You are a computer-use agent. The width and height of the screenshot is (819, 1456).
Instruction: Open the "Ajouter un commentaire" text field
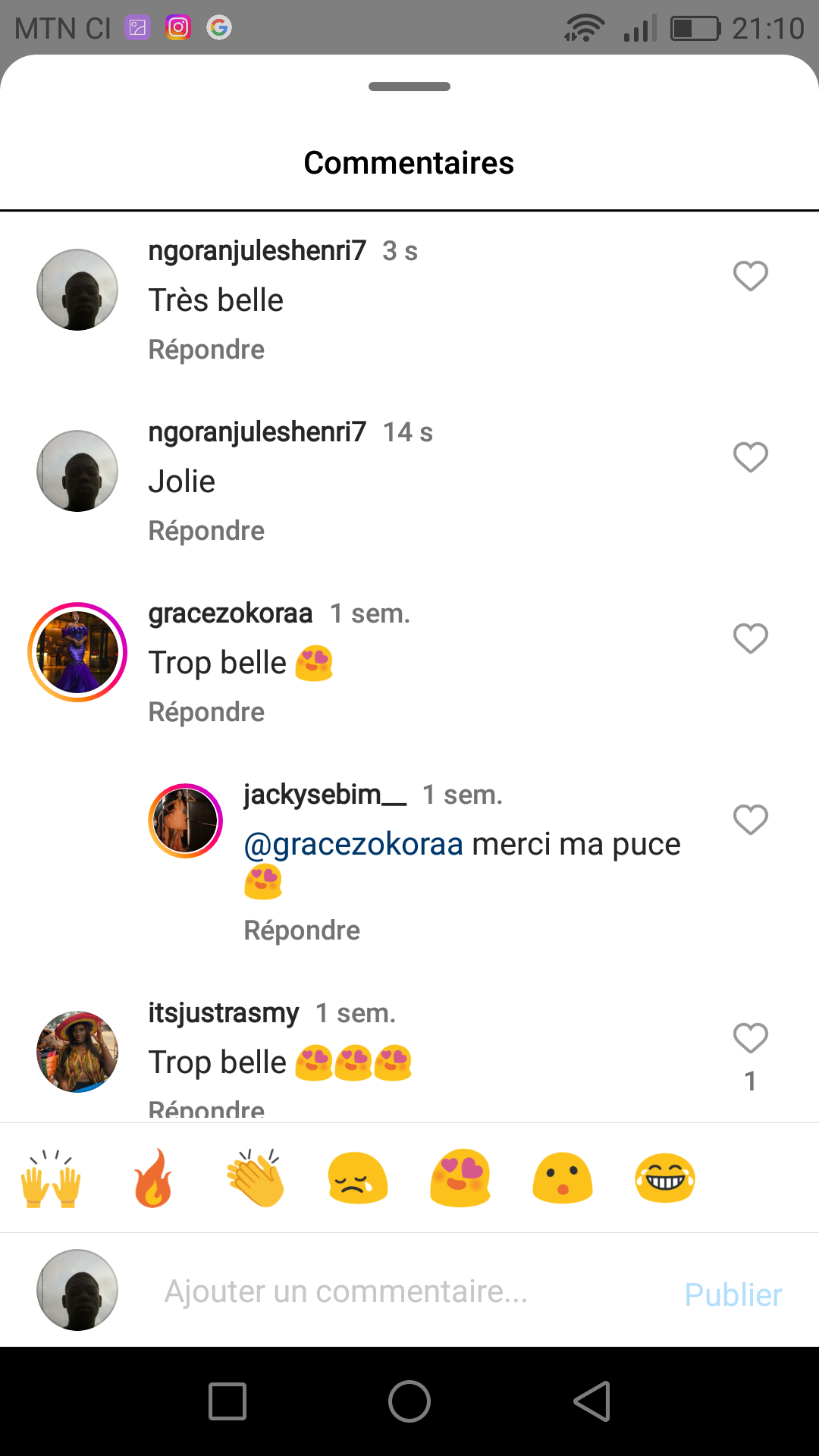346,1291
